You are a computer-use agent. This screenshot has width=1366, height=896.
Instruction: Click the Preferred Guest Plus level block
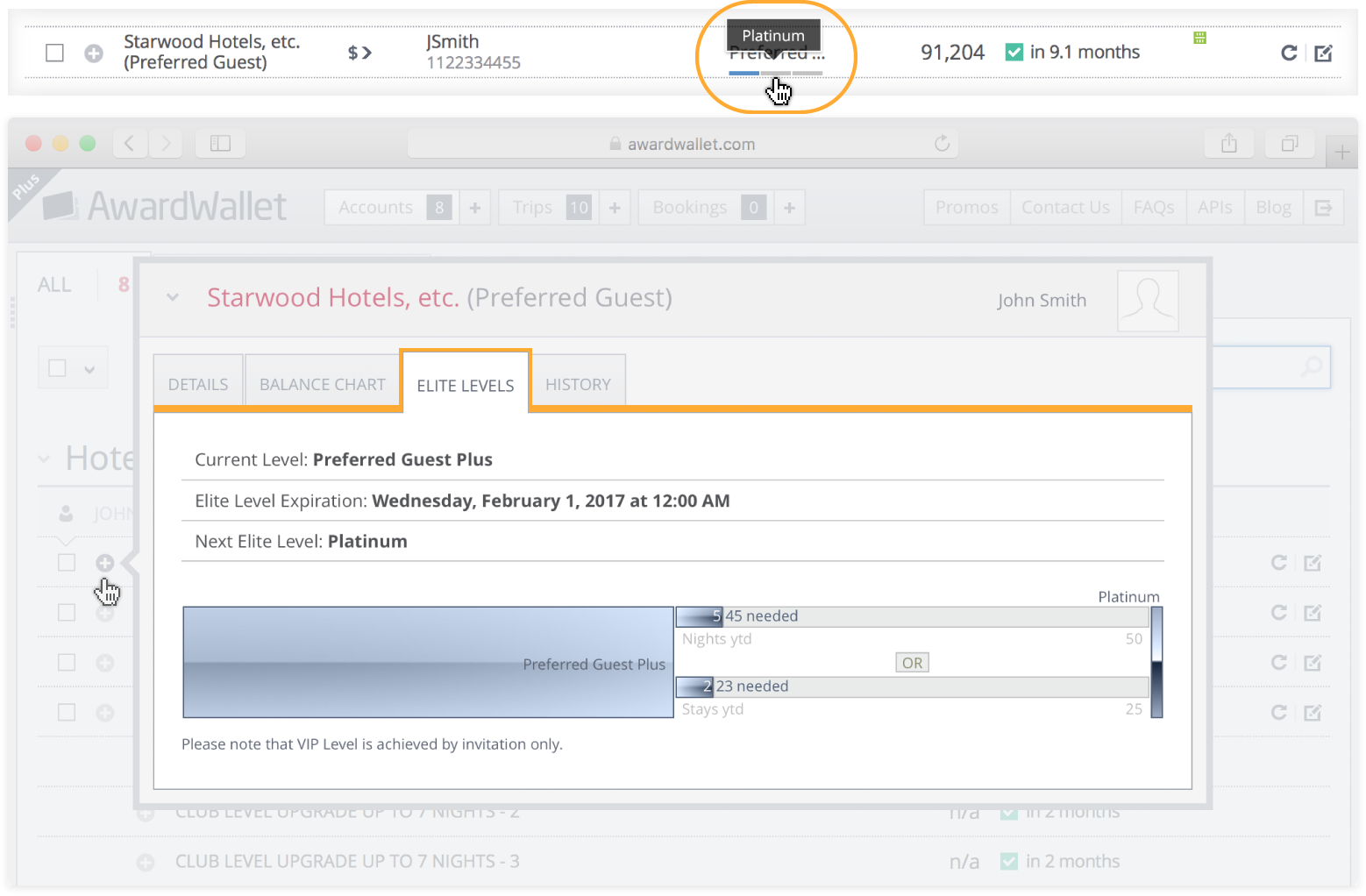pyautogui.click(x=428, y=662)
